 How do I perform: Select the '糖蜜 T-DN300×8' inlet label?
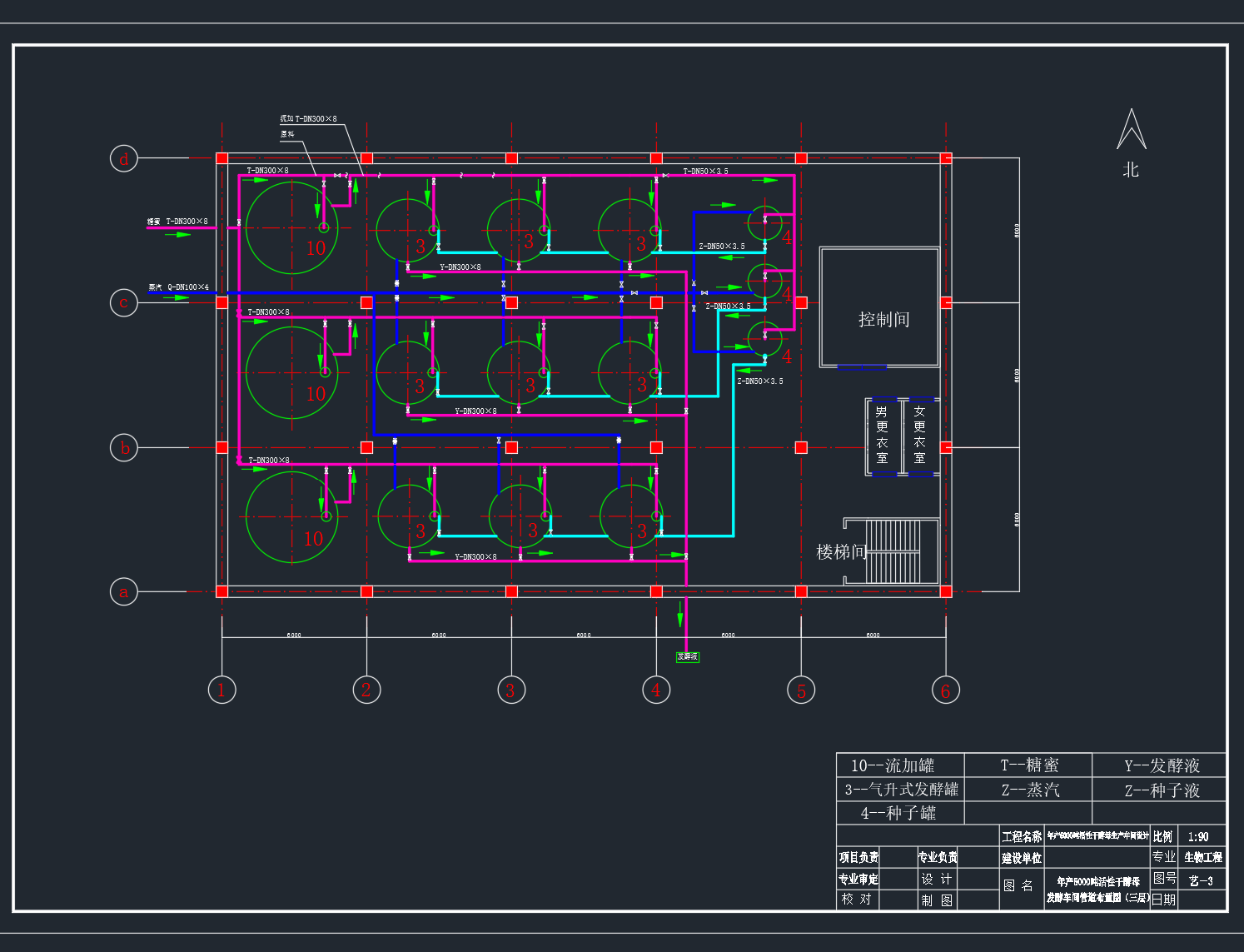click(177, 222)
